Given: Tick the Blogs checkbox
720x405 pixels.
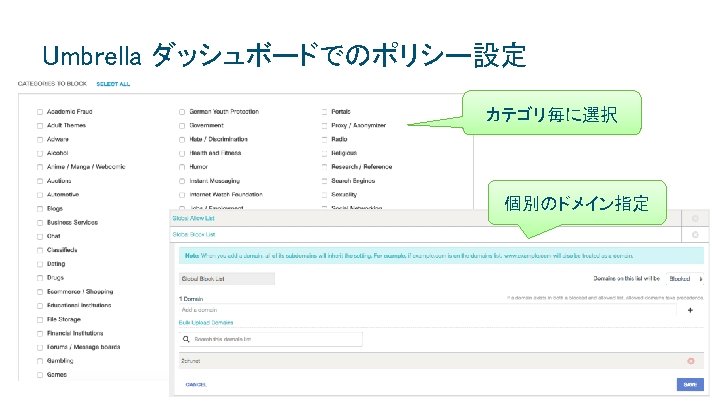Looking at the screenshot, I should coord(40,209).
